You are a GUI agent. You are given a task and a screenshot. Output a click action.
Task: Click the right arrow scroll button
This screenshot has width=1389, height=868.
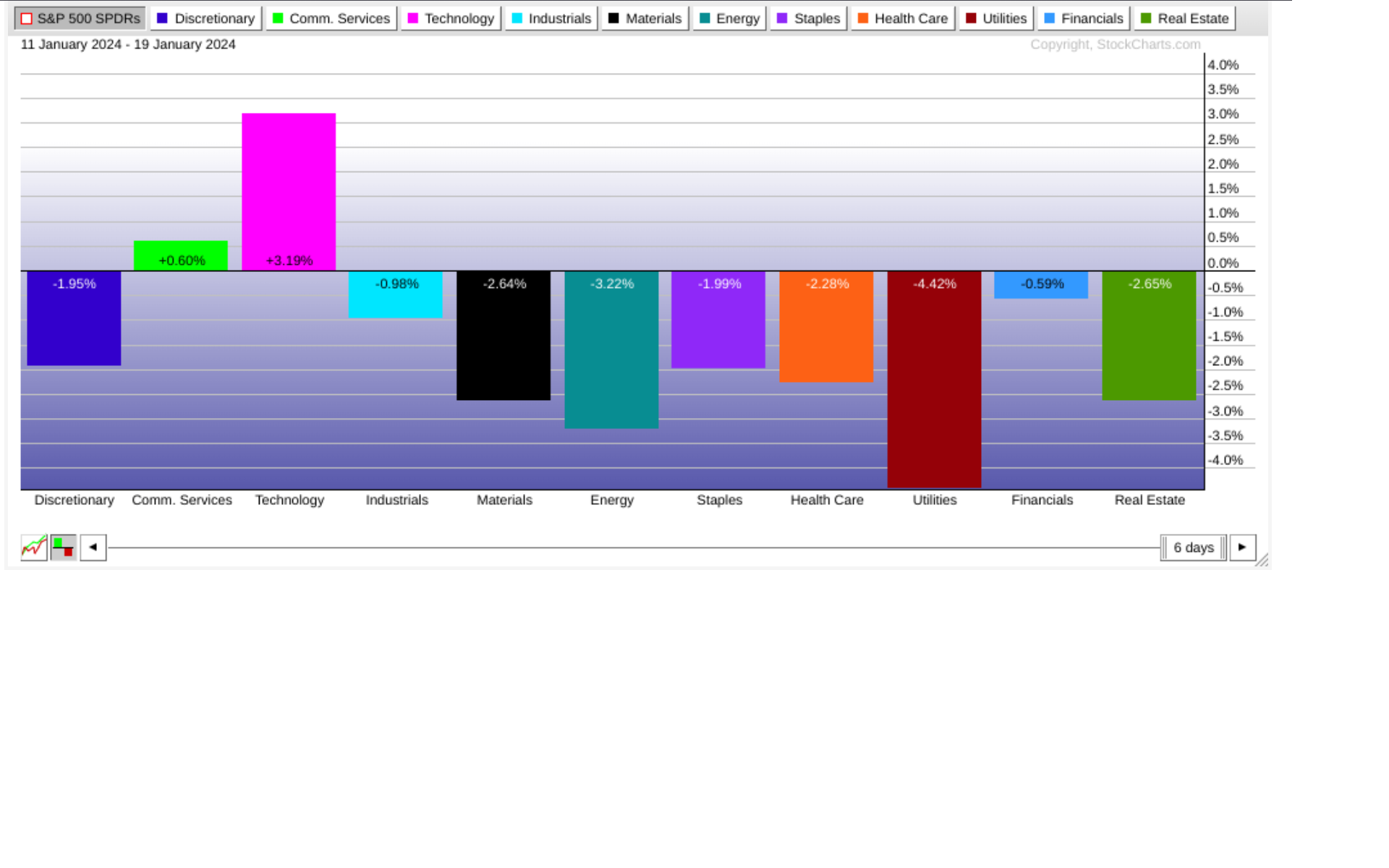click(1241, 547)
